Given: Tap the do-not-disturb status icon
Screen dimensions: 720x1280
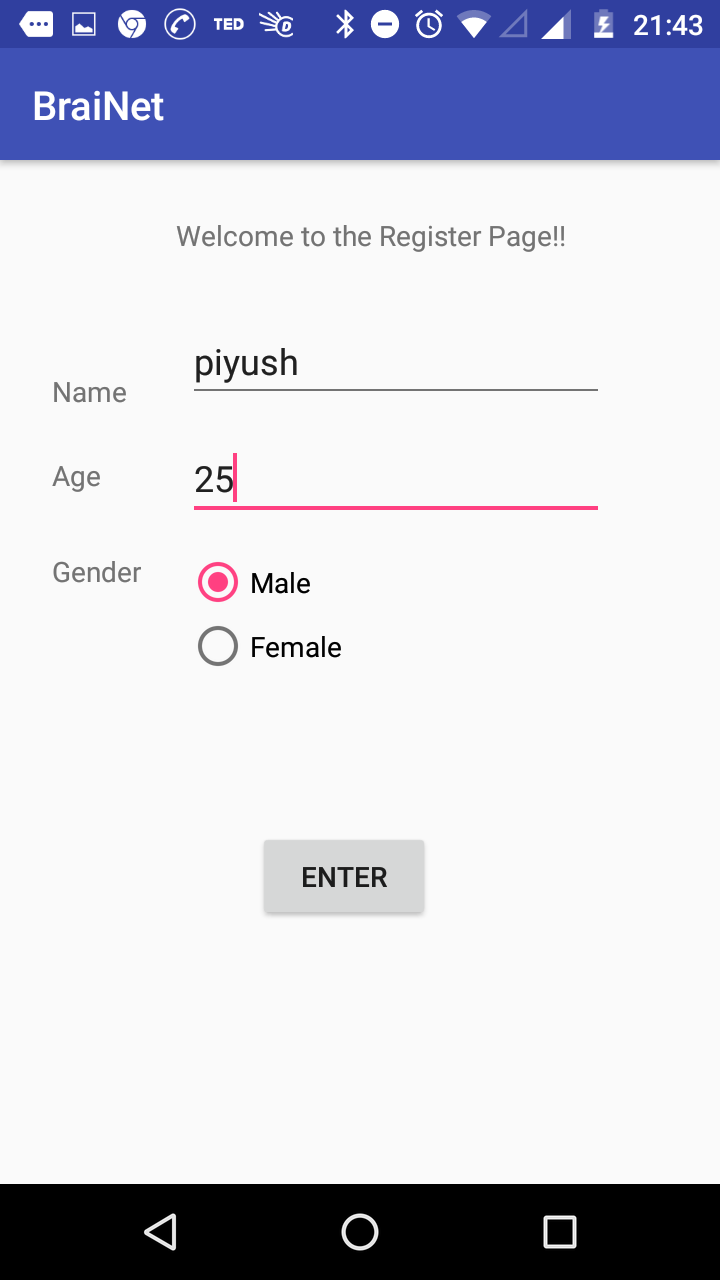Looking at the screenshot, I should pos(385,24).
